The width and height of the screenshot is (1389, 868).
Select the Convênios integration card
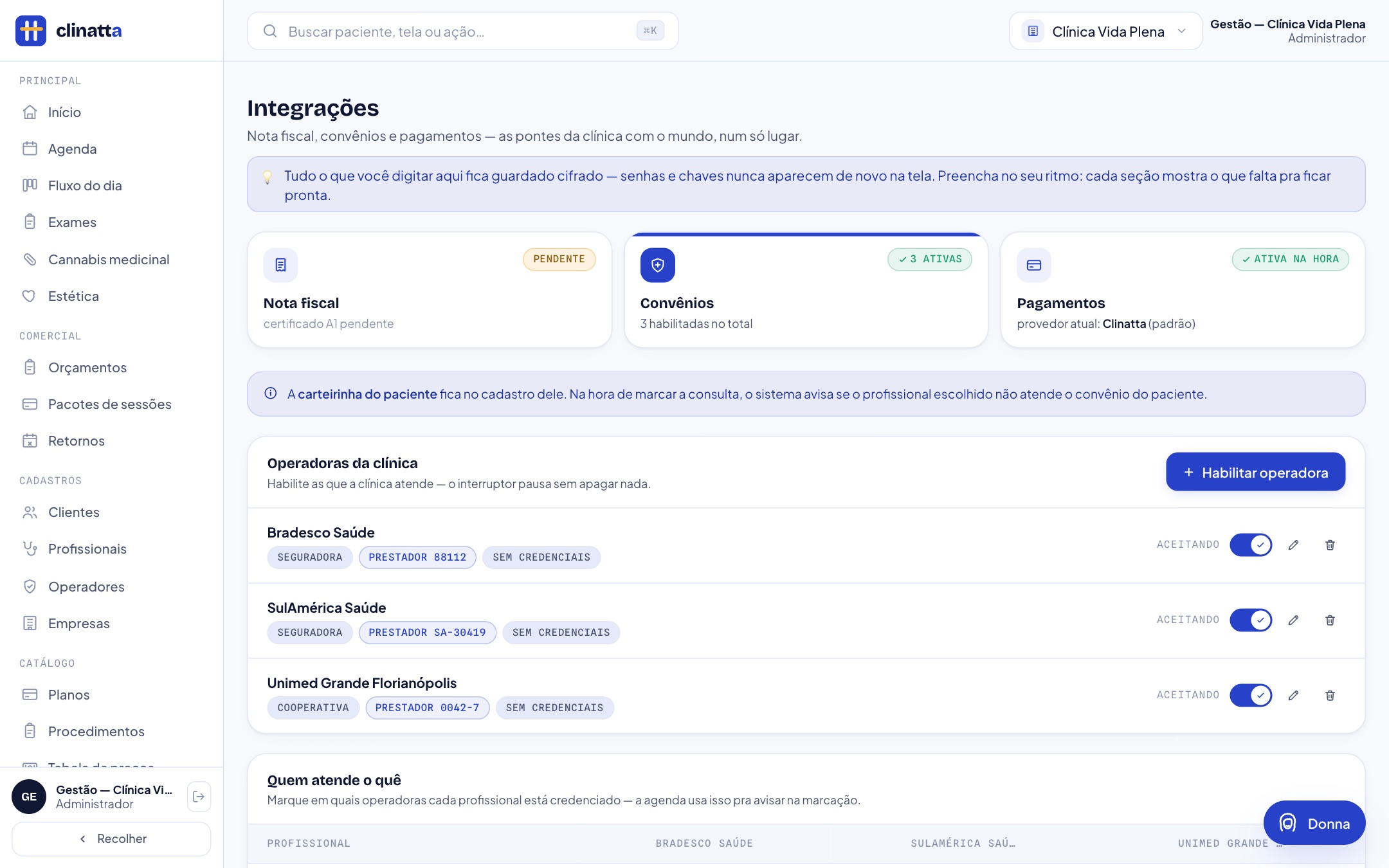(806, 290)
